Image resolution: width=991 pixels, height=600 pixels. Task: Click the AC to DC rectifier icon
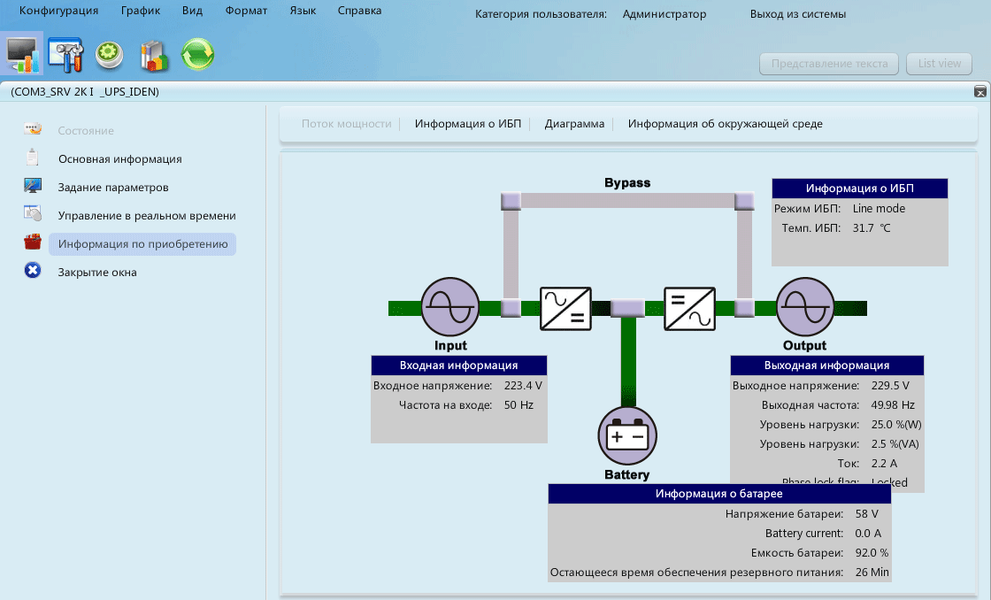[566, 309]
